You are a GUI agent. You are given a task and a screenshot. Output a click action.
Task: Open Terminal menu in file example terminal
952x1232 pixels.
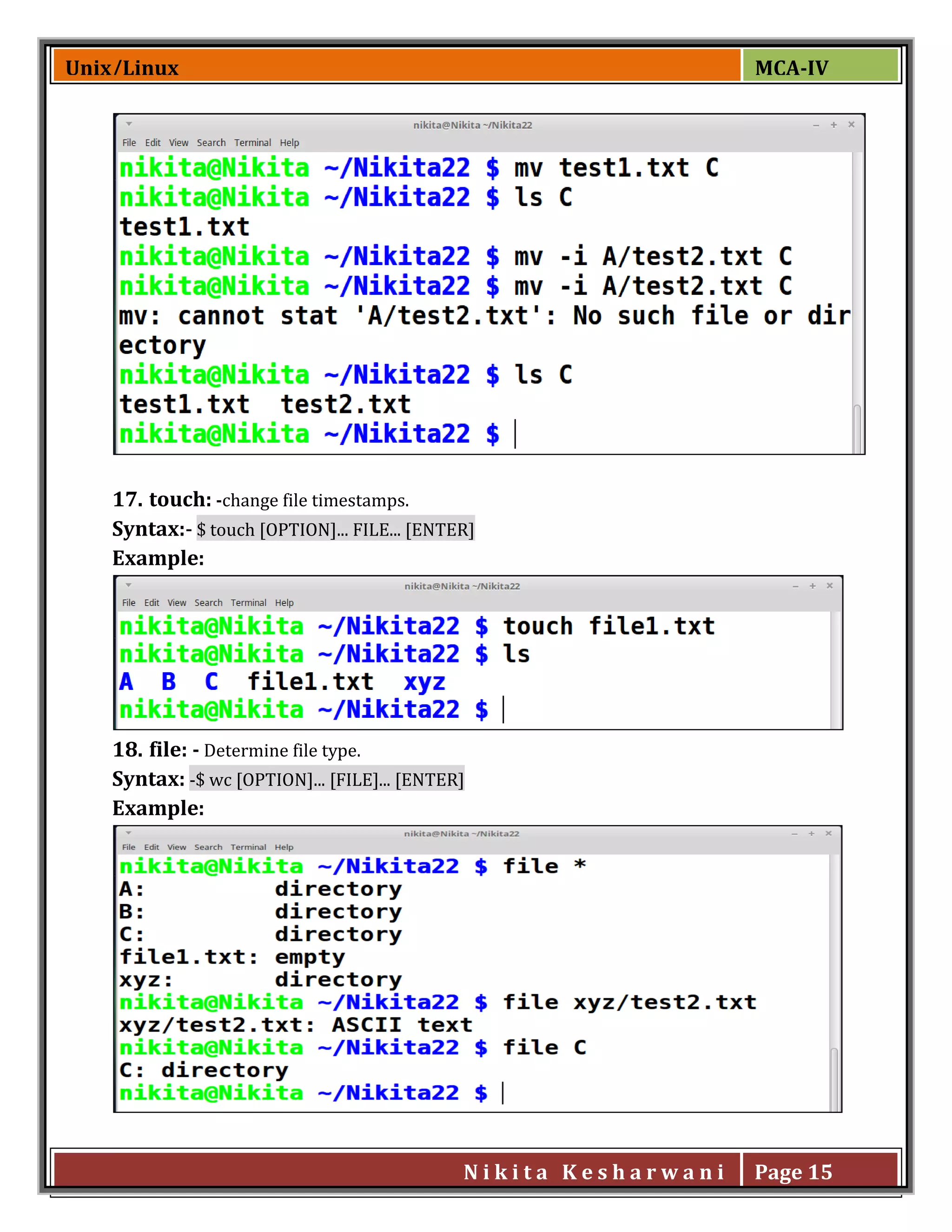pyautogui.click(x=248, y=847)
